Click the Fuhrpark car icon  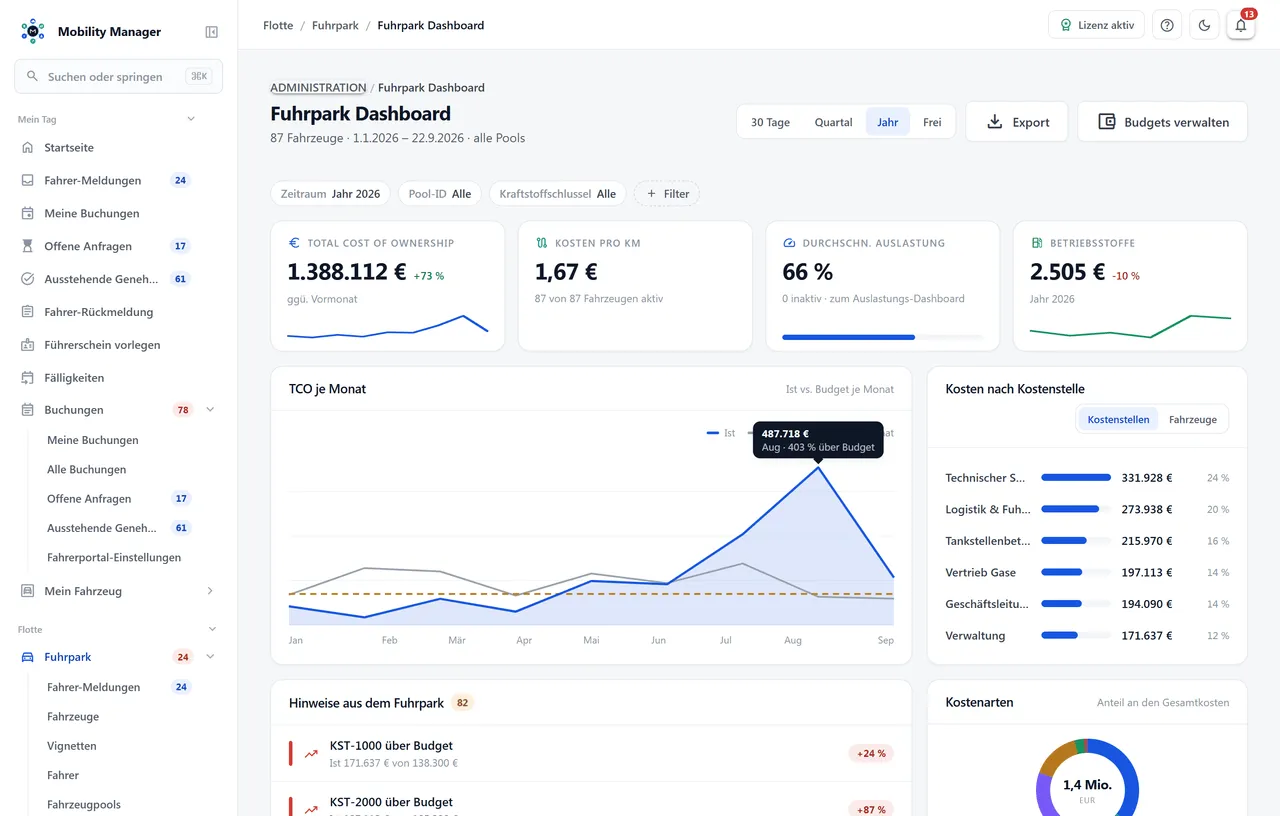(x=28, y=657)
